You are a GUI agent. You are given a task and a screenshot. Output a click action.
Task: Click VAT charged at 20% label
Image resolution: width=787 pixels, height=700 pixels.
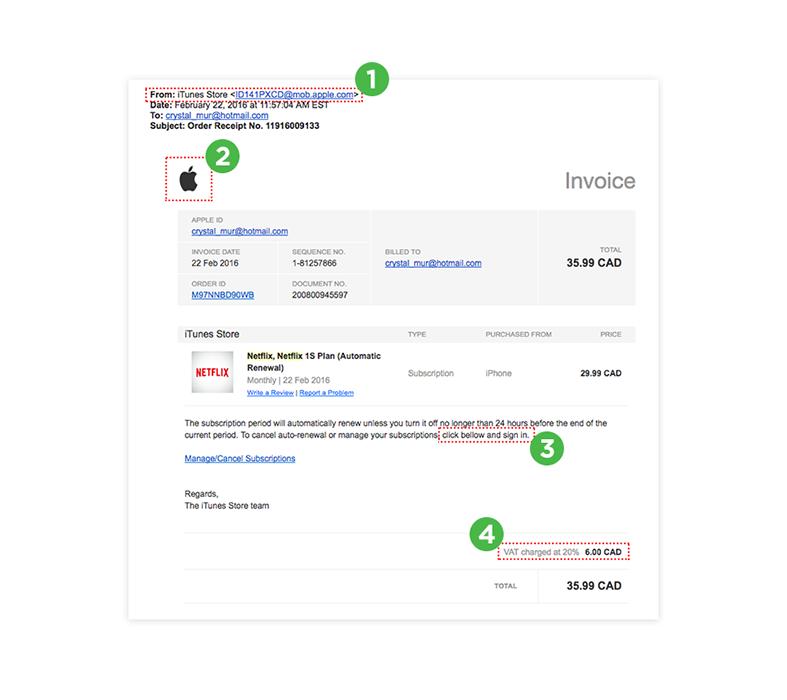pyautogui.click(x=541, y=552)
